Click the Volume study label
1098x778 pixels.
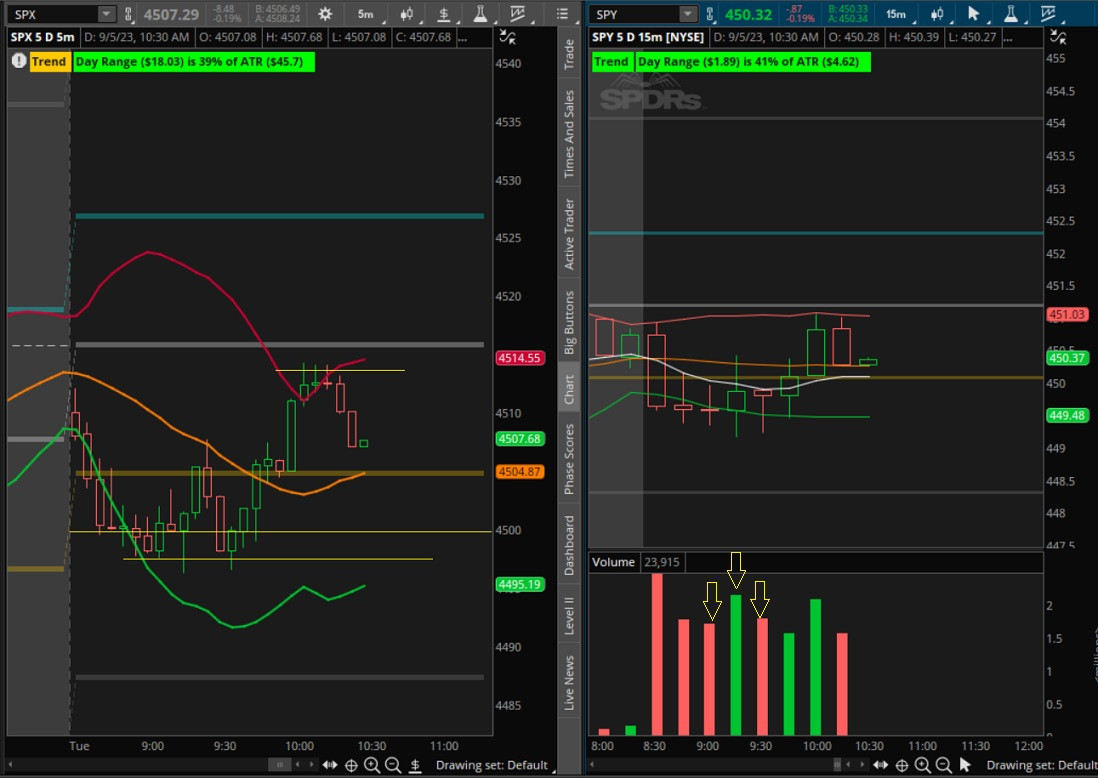click(613, 562)
